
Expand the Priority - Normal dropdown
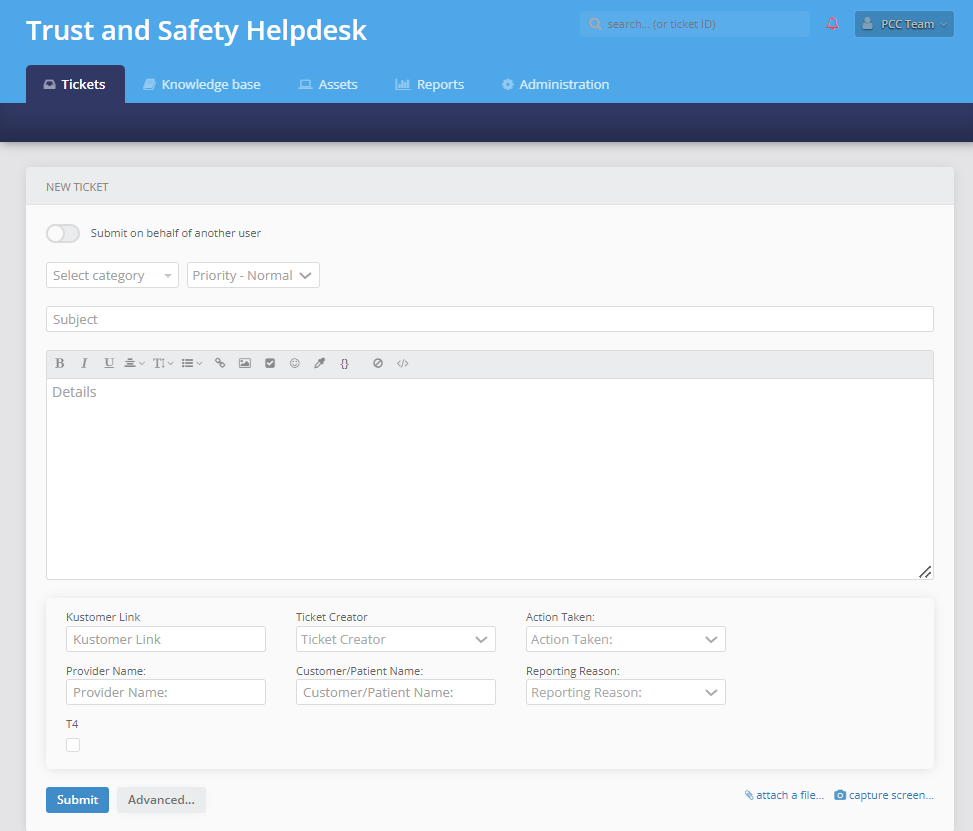pos(253,276)
